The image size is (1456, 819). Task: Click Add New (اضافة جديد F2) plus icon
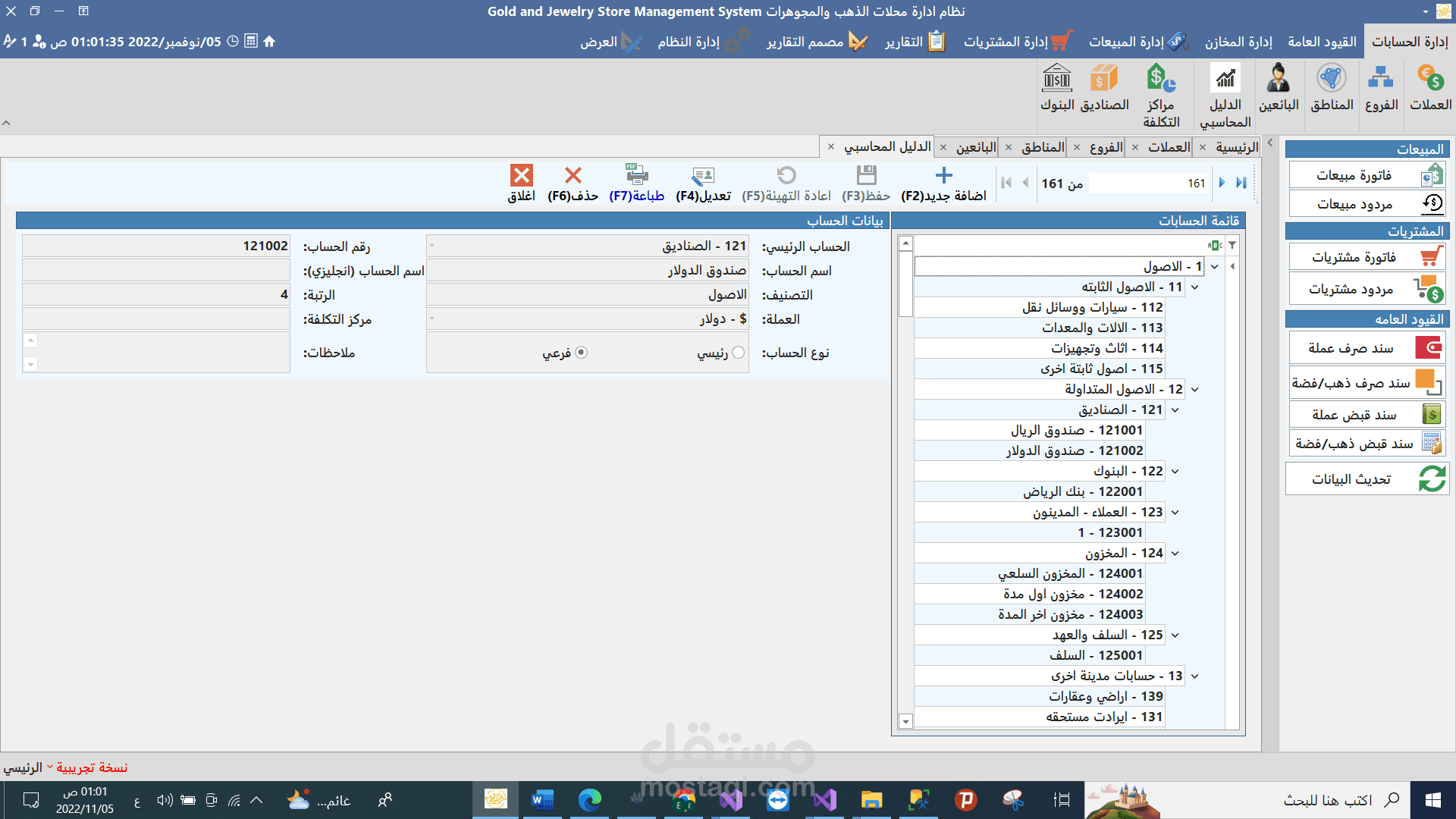coord(943,176)
